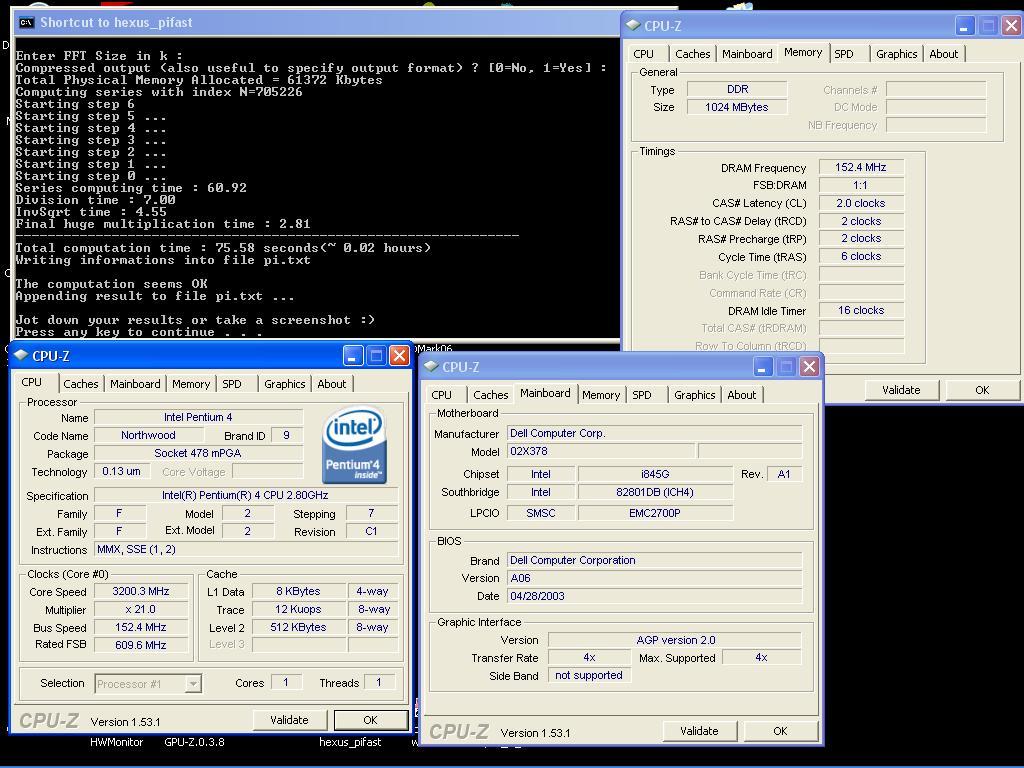
Task: Minimize the CPU-Z Mainboard window
Action: (762, 367)
